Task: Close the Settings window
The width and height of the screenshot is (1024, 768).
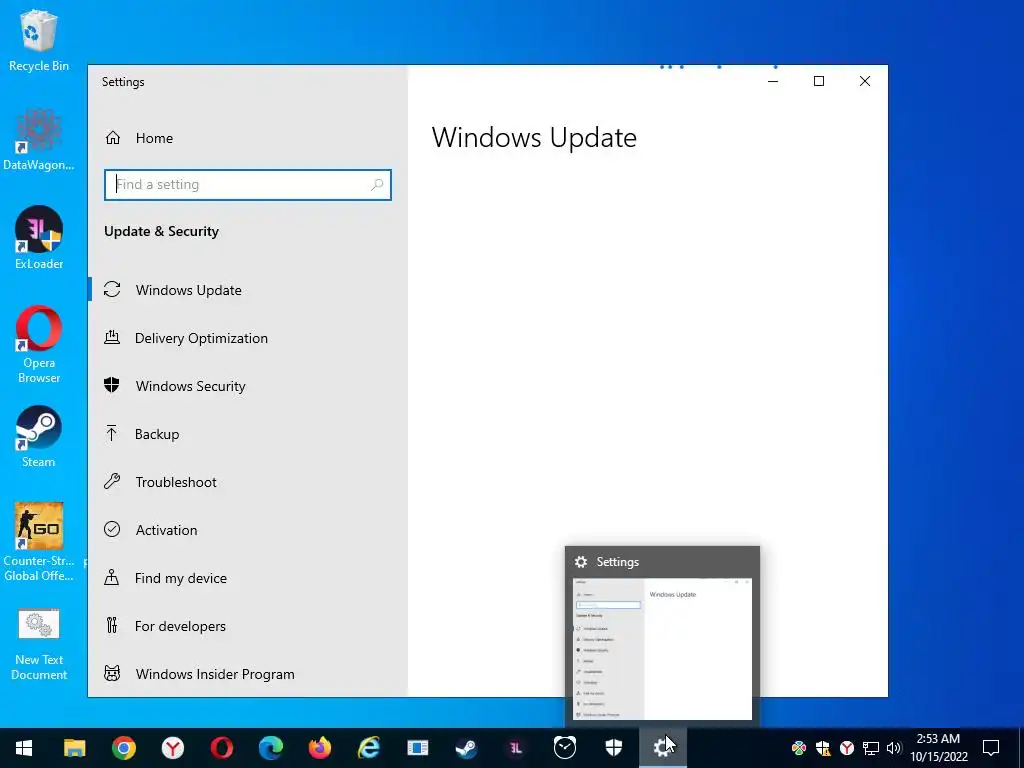Action: tap(865, 81)
